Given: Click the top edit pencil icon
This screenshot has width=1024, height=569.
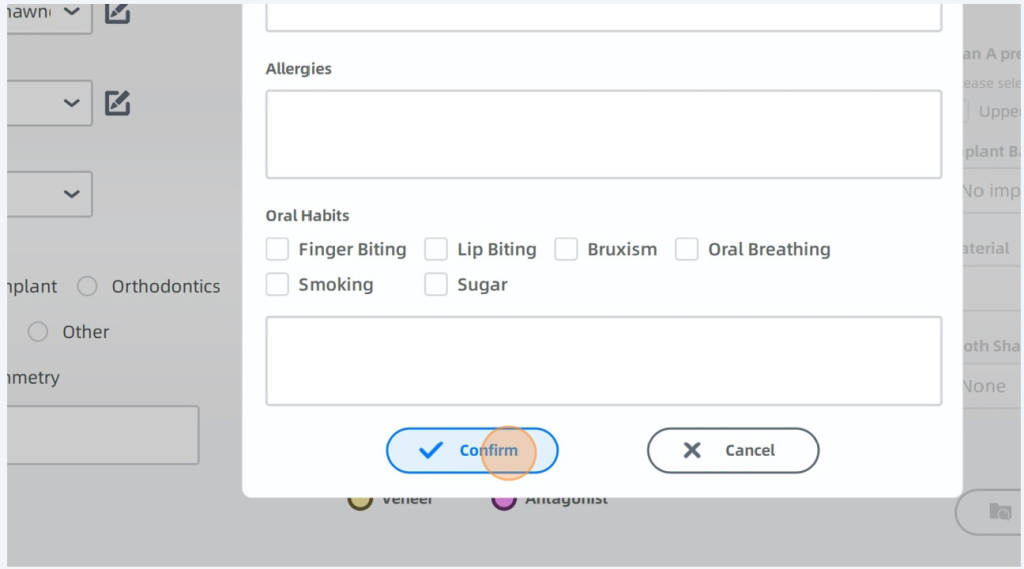Looking at the screenshot, I should click(118, 13).
